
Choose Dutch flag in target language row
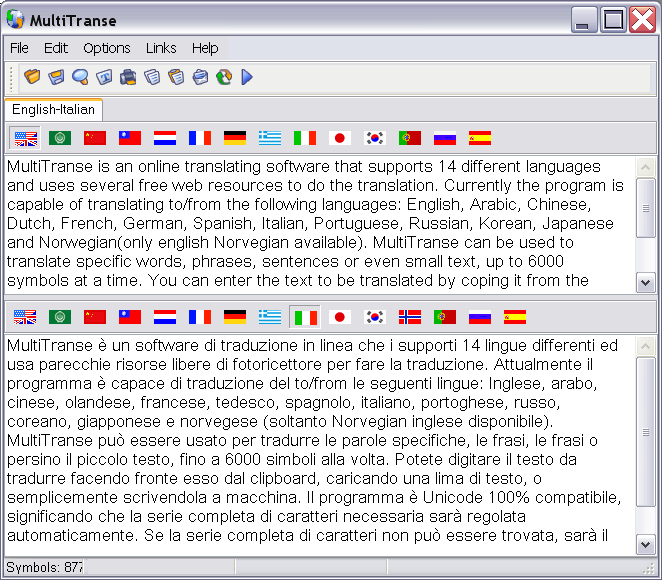point(165,317)
